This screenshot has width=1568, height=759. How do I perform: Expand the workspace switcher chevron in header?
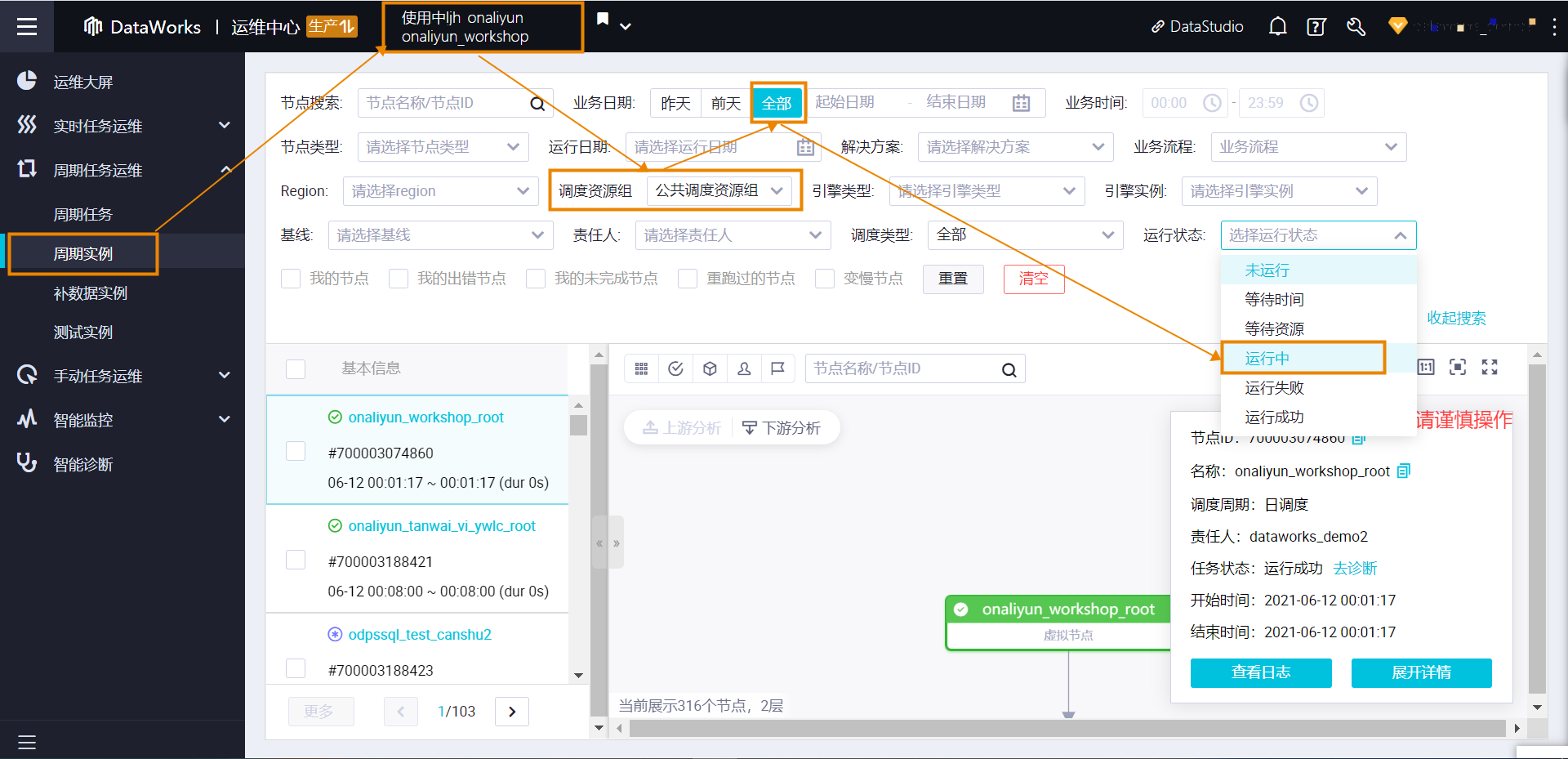(x=626, y=27)
